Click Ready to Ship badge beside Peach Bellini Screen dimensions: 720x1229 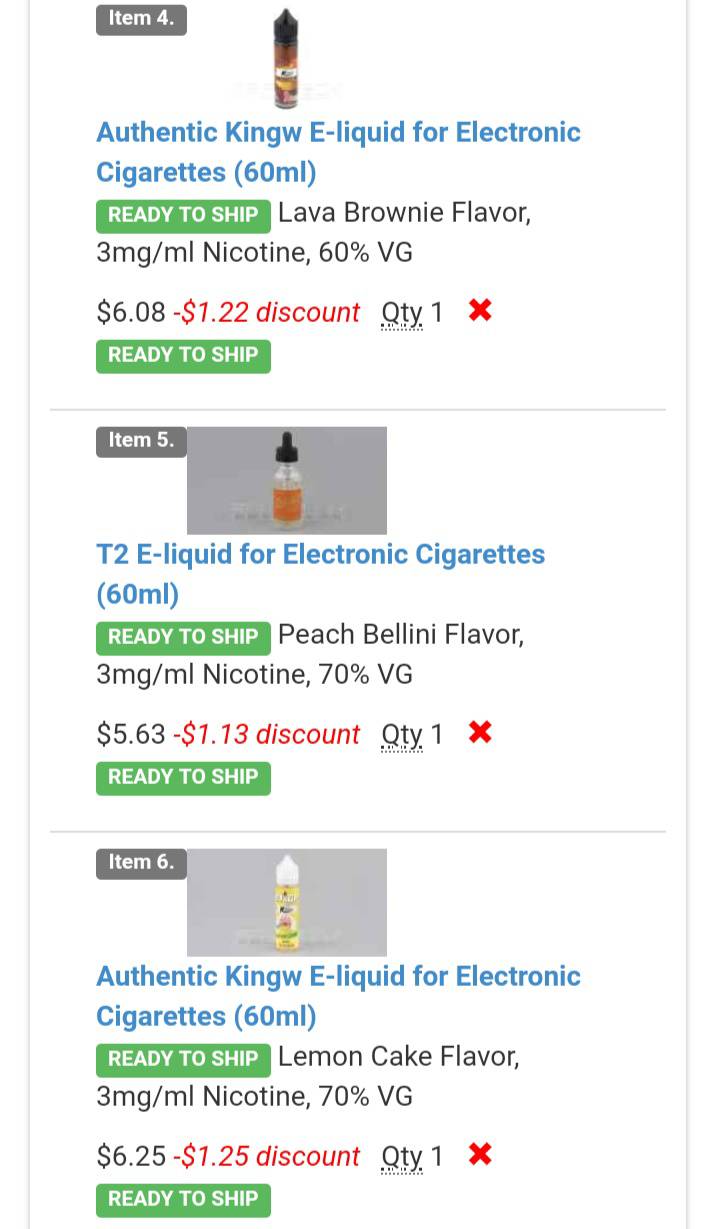pos(183,637)
